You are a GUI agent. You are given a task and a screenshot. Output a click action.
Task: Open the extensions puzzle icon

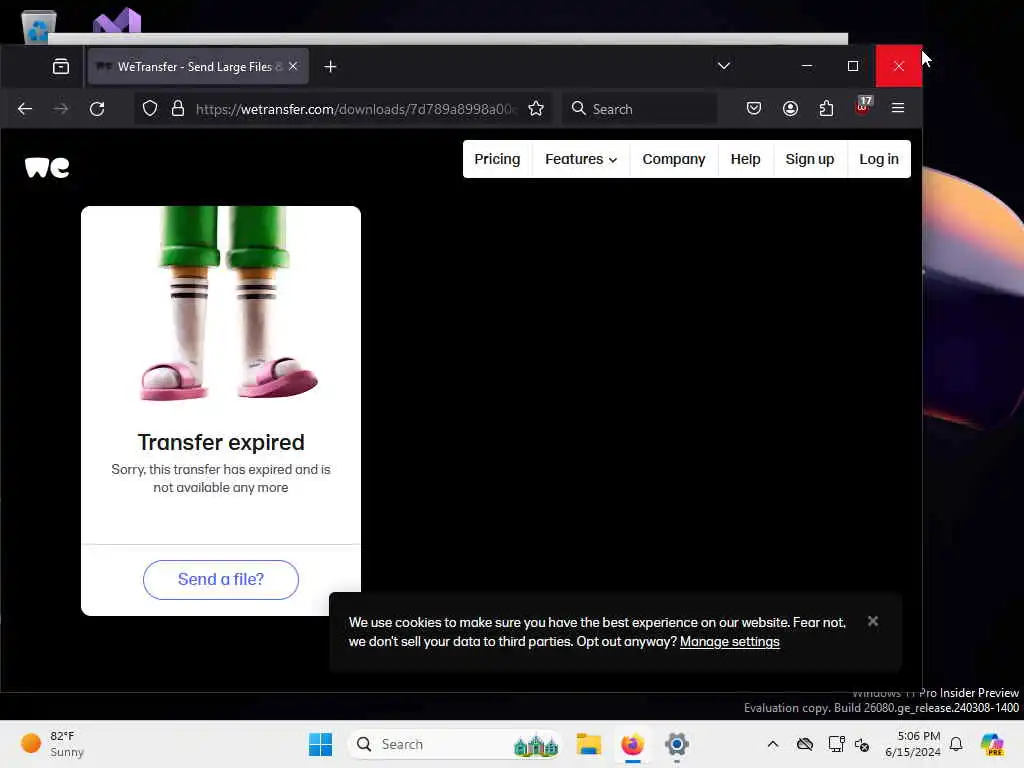pyautogui.click(x=826, y=108)
